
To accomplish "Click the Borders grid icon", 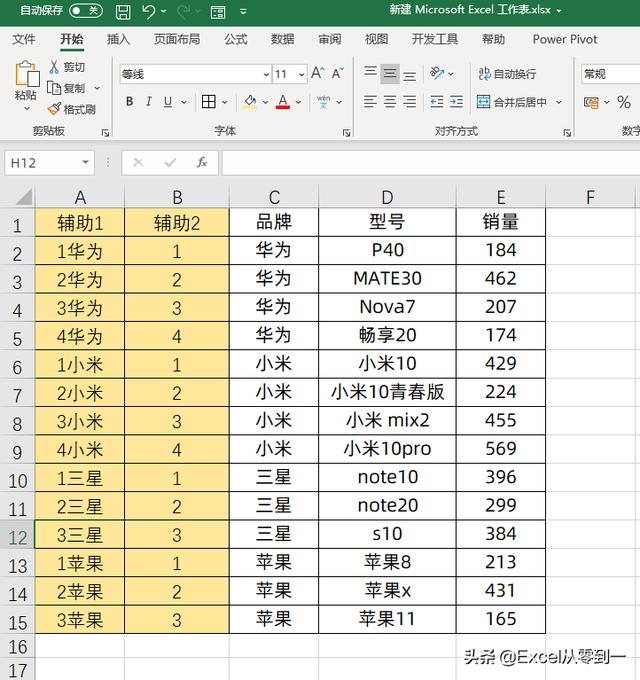I will click(209, 102).
